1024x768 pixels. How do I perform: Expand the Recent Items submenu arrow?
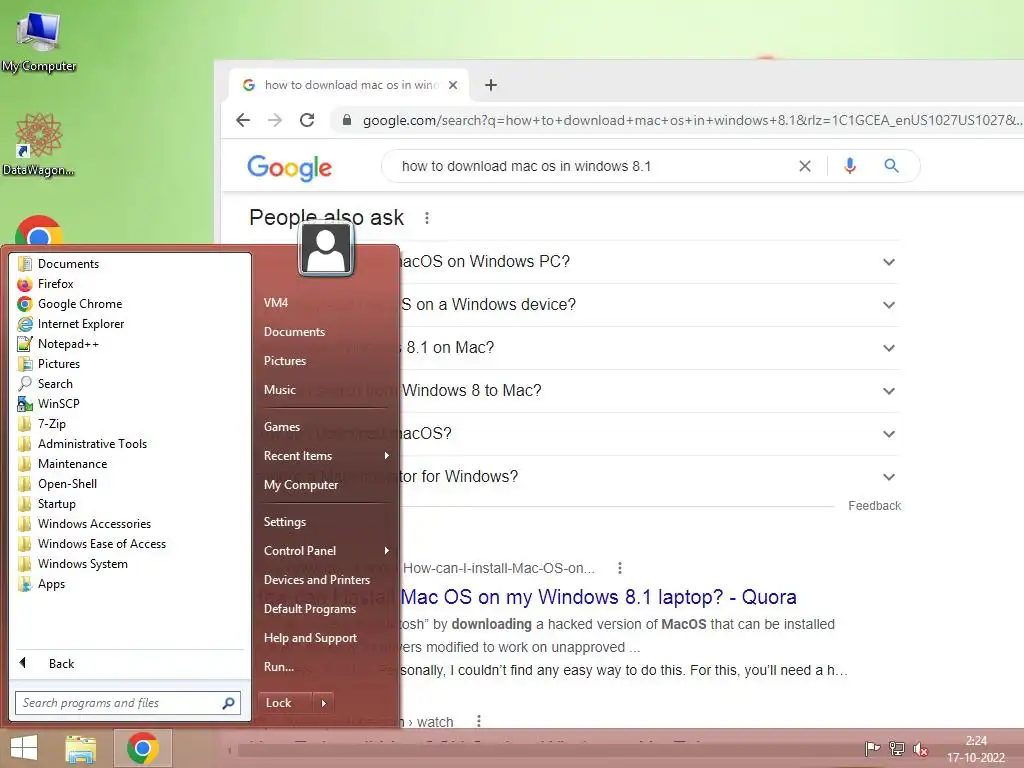click(x=387, y=456)
